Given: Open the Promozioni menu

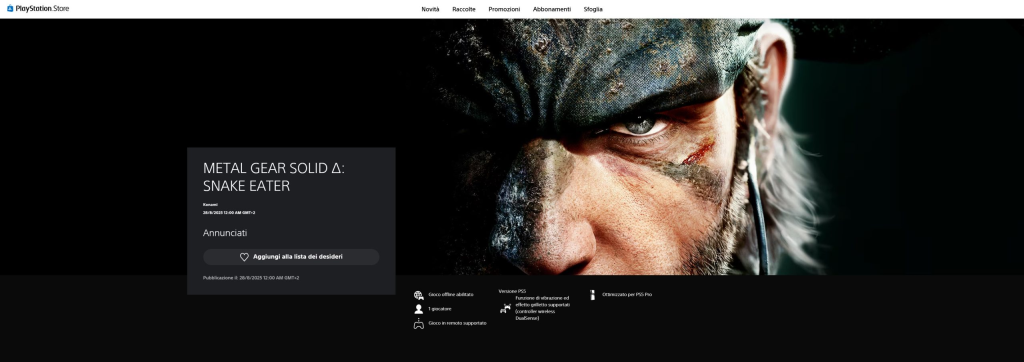Looking at the screenshot, I should 504,9.
